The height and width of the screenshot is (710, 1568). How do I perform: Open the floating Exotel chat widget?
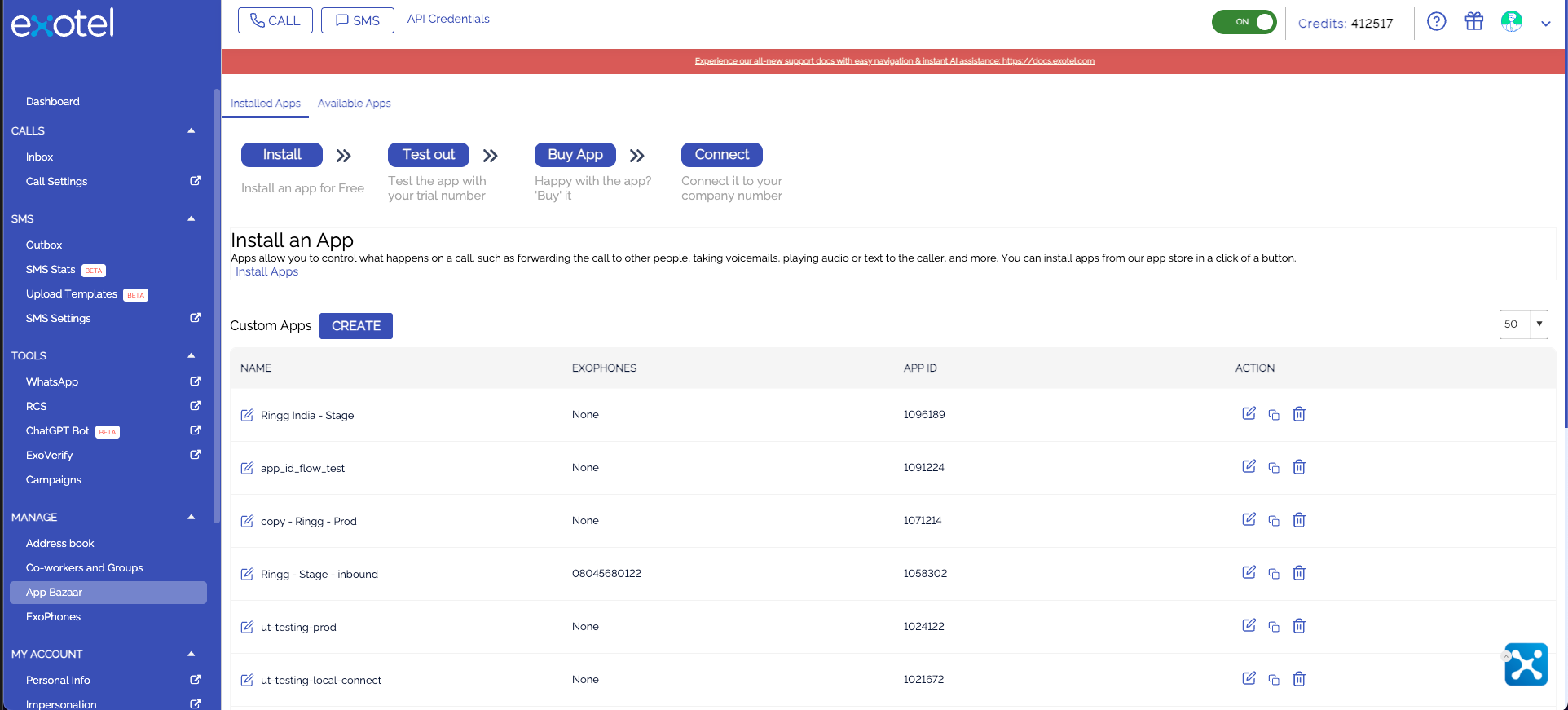pos(1526,664)
